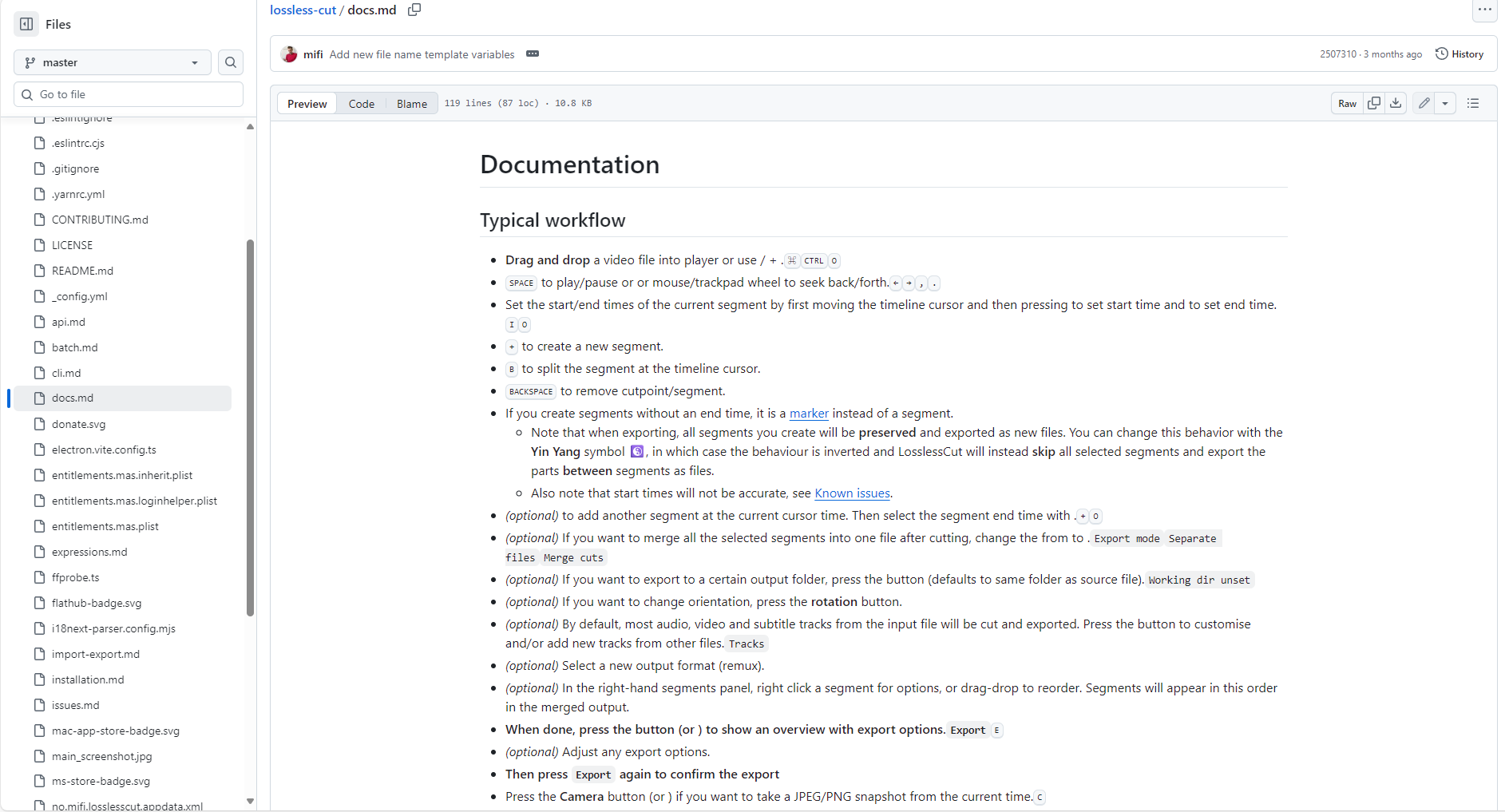The height and width of the screenshot is (812, 1505).
Task: Open the master branch dropdown
Action: (112, 62)
